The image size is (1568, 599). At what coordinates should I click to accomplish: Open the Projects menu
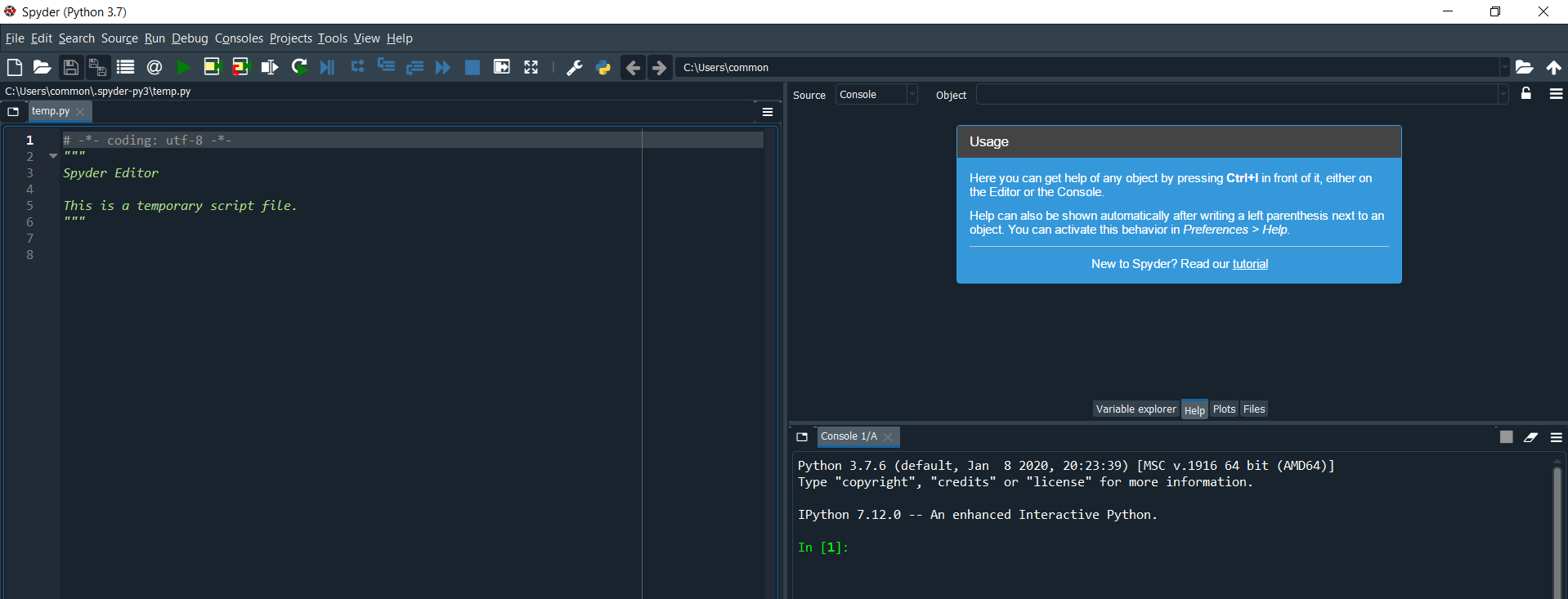[x=291, y=38]
